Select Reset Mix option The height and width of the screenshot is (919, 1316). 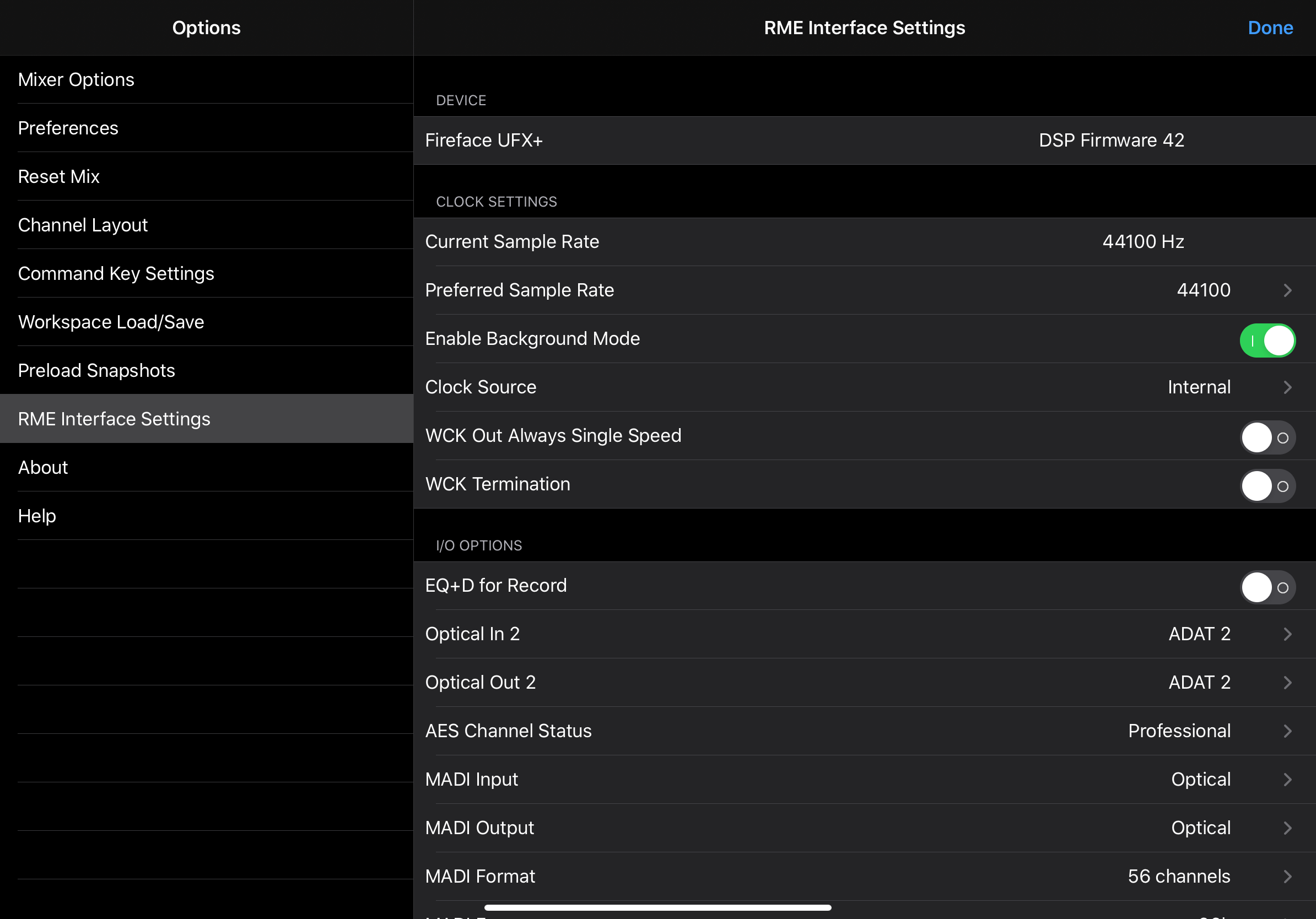pyautogui.click(x=59, y=176)
